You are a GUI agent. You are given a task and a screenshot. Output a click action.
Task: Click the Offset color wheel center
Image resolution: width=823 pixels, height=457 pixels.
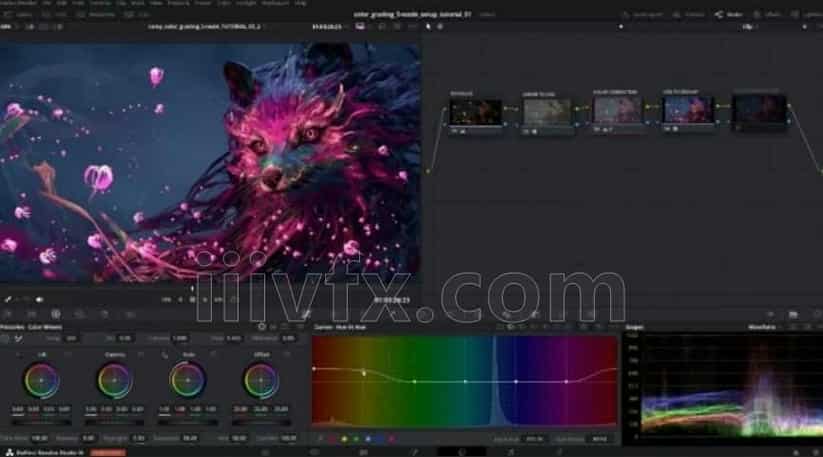260,380
